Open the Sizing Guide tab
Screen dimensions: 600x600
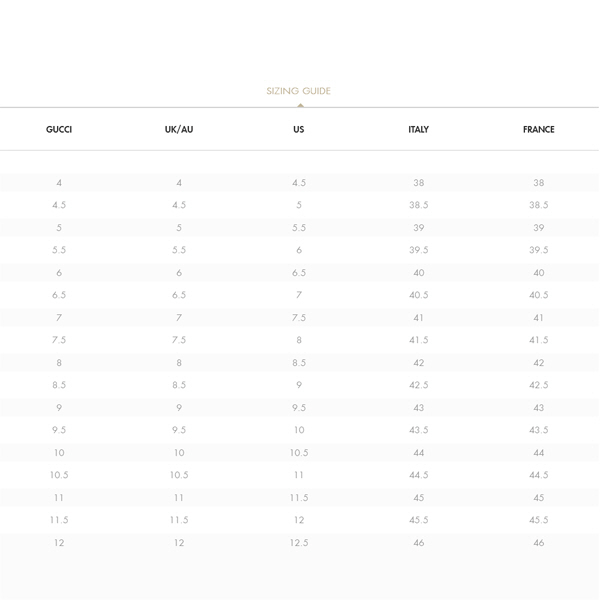coord(298,91)
